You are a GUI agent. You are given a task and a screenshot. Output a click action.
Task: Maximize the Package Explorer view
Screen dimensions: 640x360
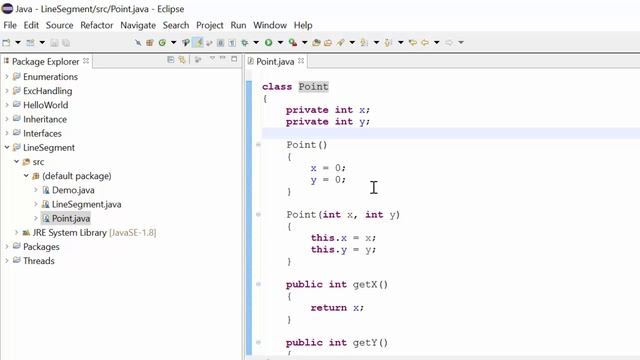click(x=234, y=59)
